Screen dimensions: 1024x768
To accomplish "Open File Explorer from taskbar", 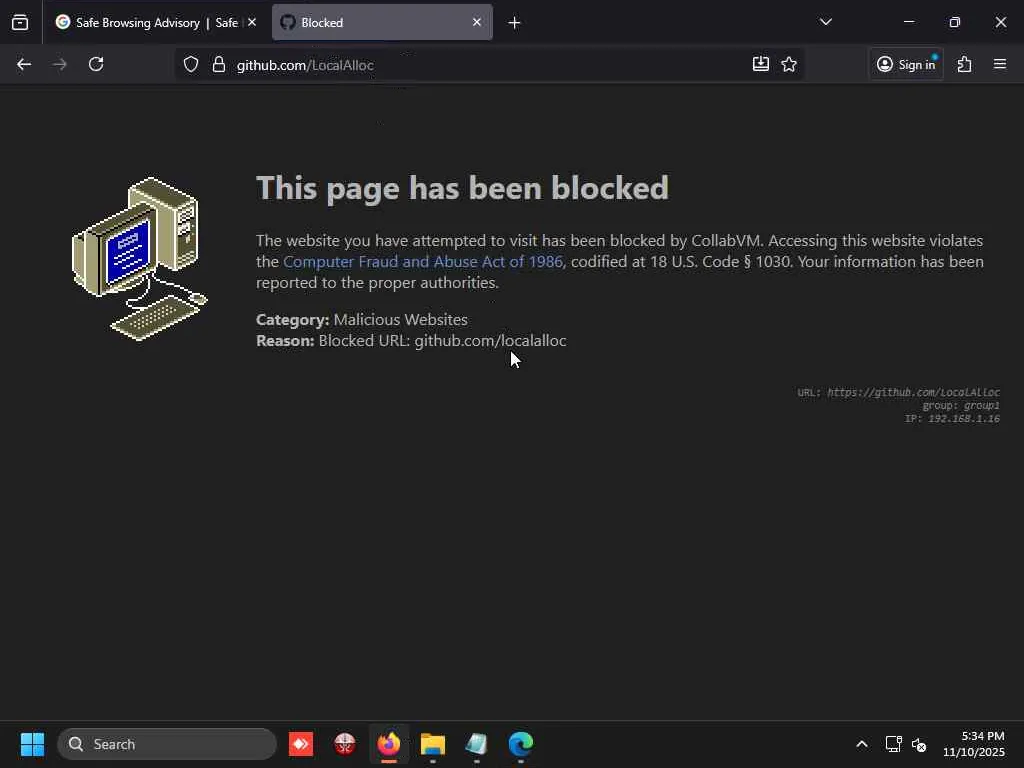I will (433, 744).
